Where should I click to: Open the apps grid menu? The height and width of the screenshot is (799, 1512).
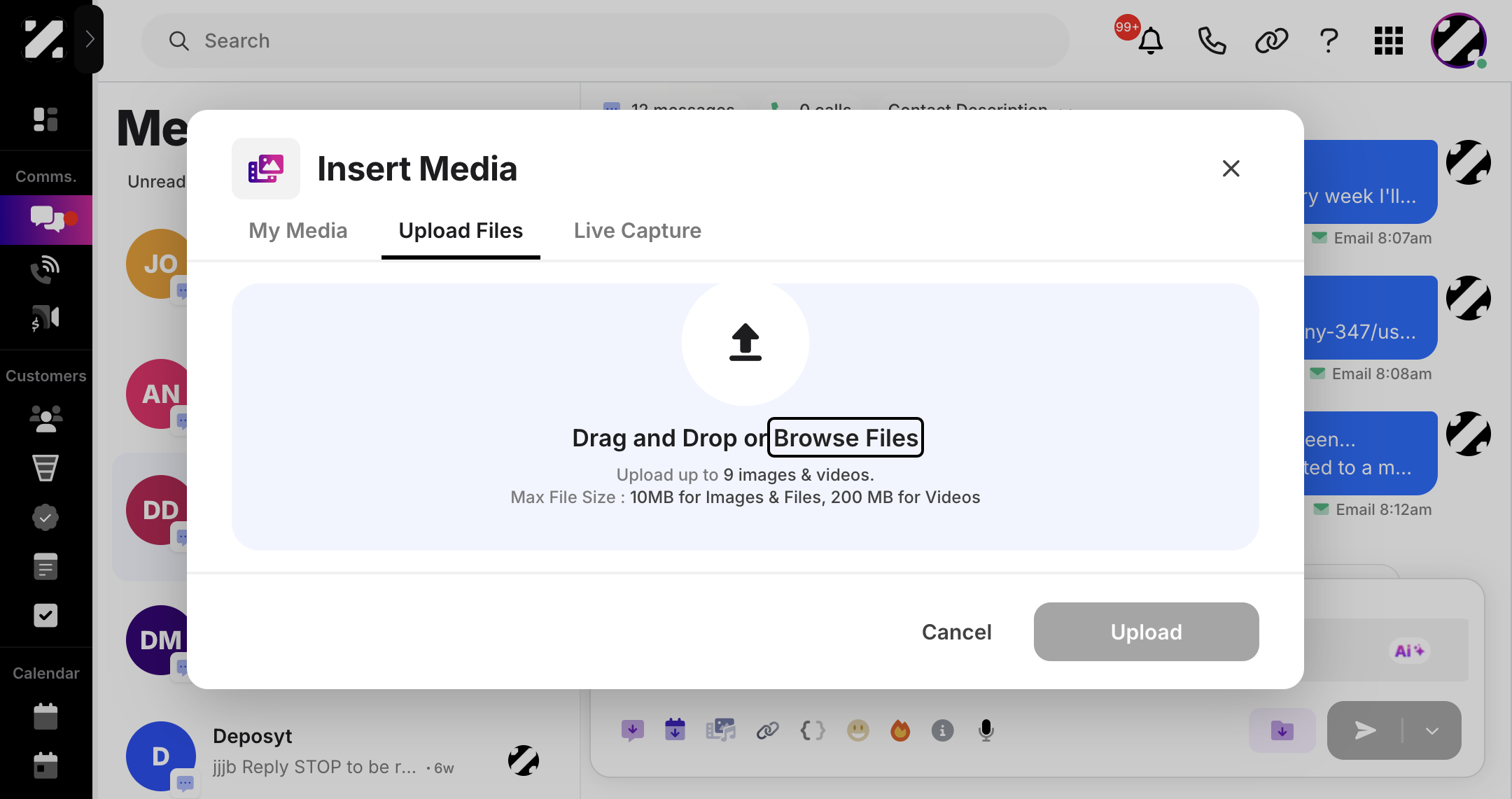[1389, 41]
